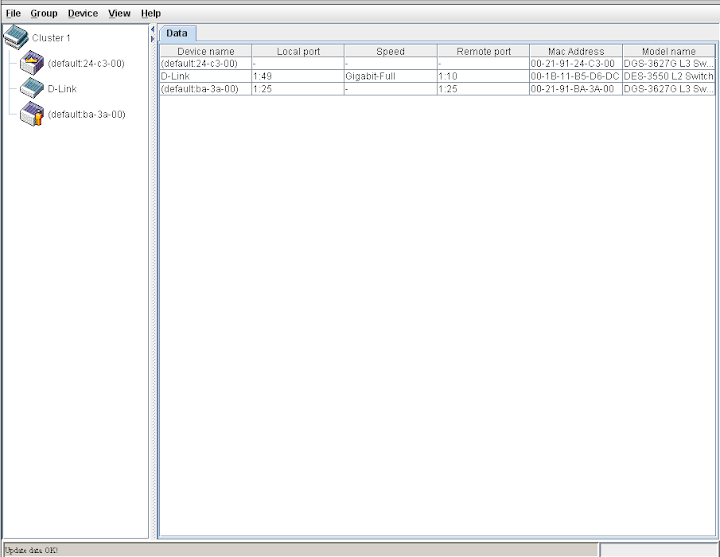Click the Cluster 1 stacked switches icon
Screen dimensions: 720x557
click(16, 37)
